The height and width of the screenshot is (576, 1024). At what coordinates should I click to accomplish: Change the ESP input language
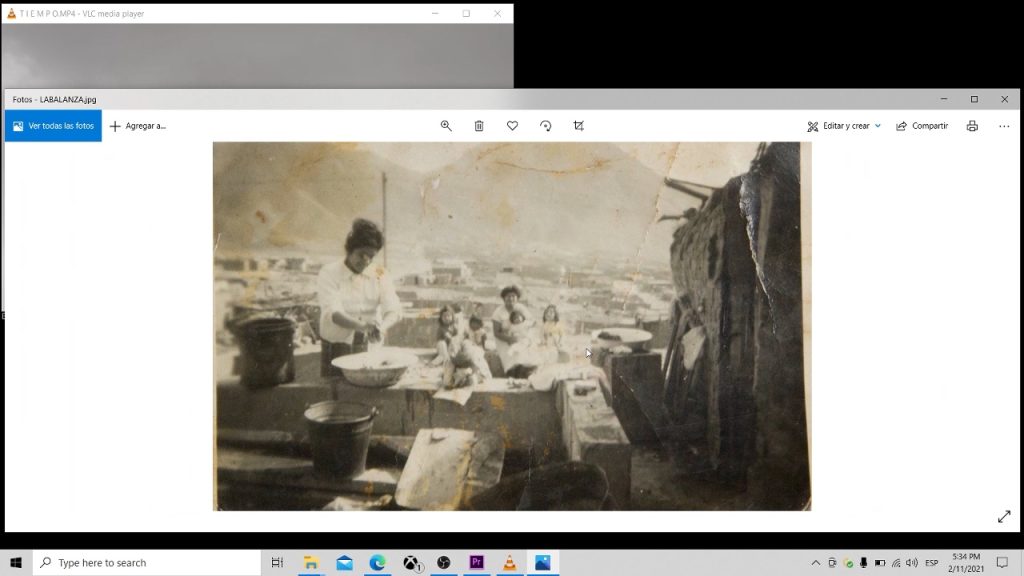coord(932,562)
